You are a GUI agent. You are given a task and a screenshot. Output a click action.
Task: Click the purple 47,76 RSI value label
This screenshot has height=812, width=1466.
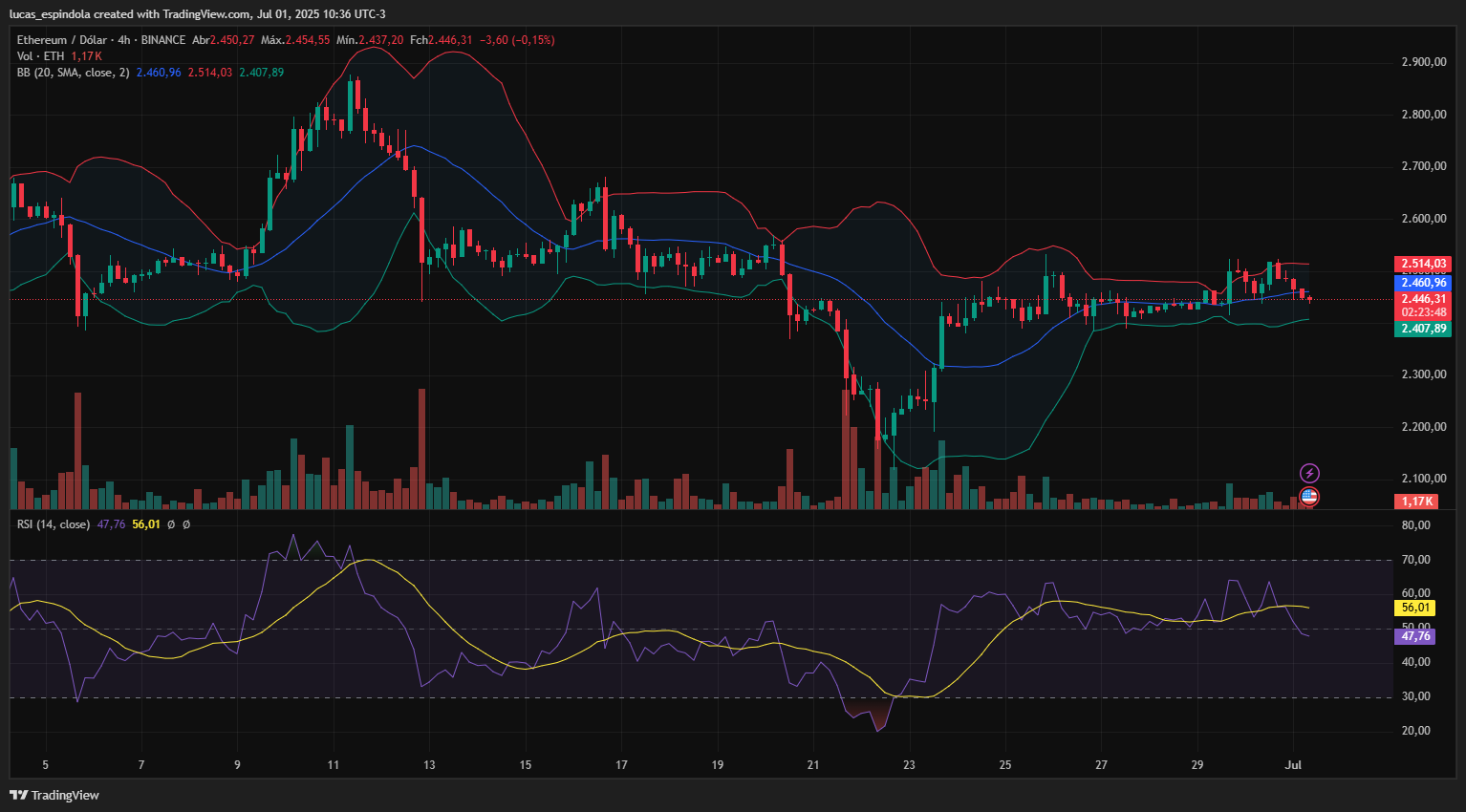pyautogui.click(x=1414, y=636)
